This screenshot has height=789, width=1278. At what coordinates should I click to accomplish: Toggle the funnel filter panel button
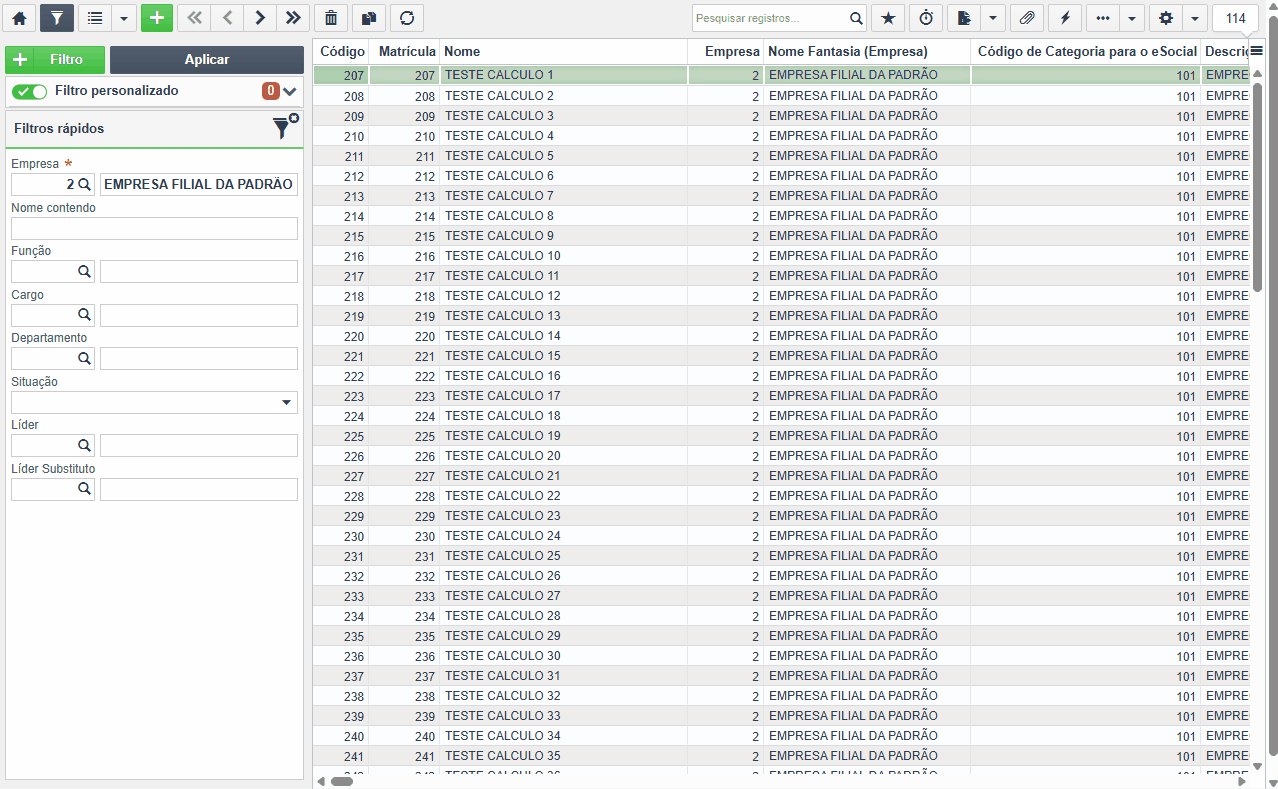pyautogui.click(x=57, y=18)
